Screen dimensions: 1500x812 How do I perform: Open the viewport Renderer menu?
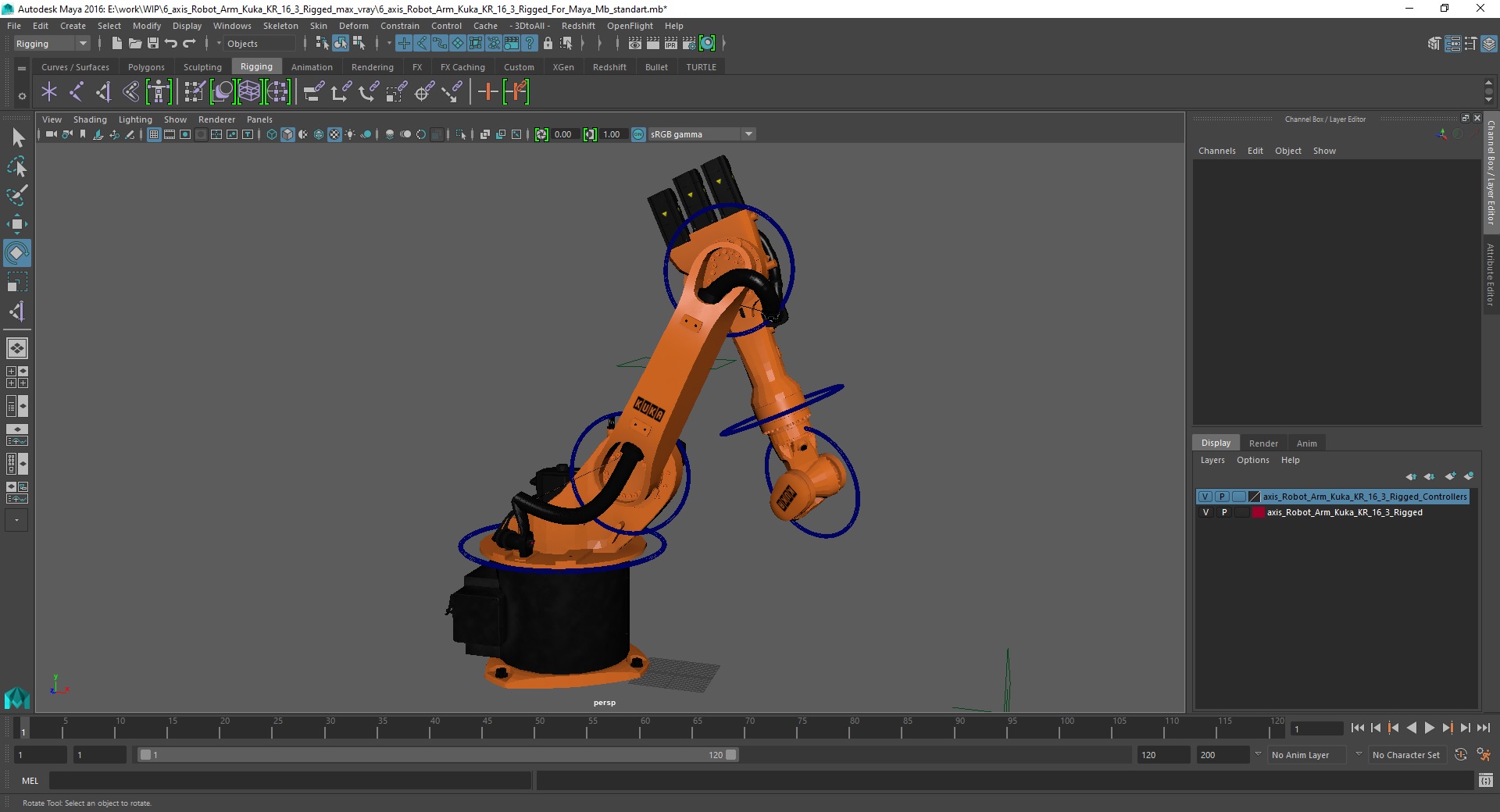tap(216, 119)
